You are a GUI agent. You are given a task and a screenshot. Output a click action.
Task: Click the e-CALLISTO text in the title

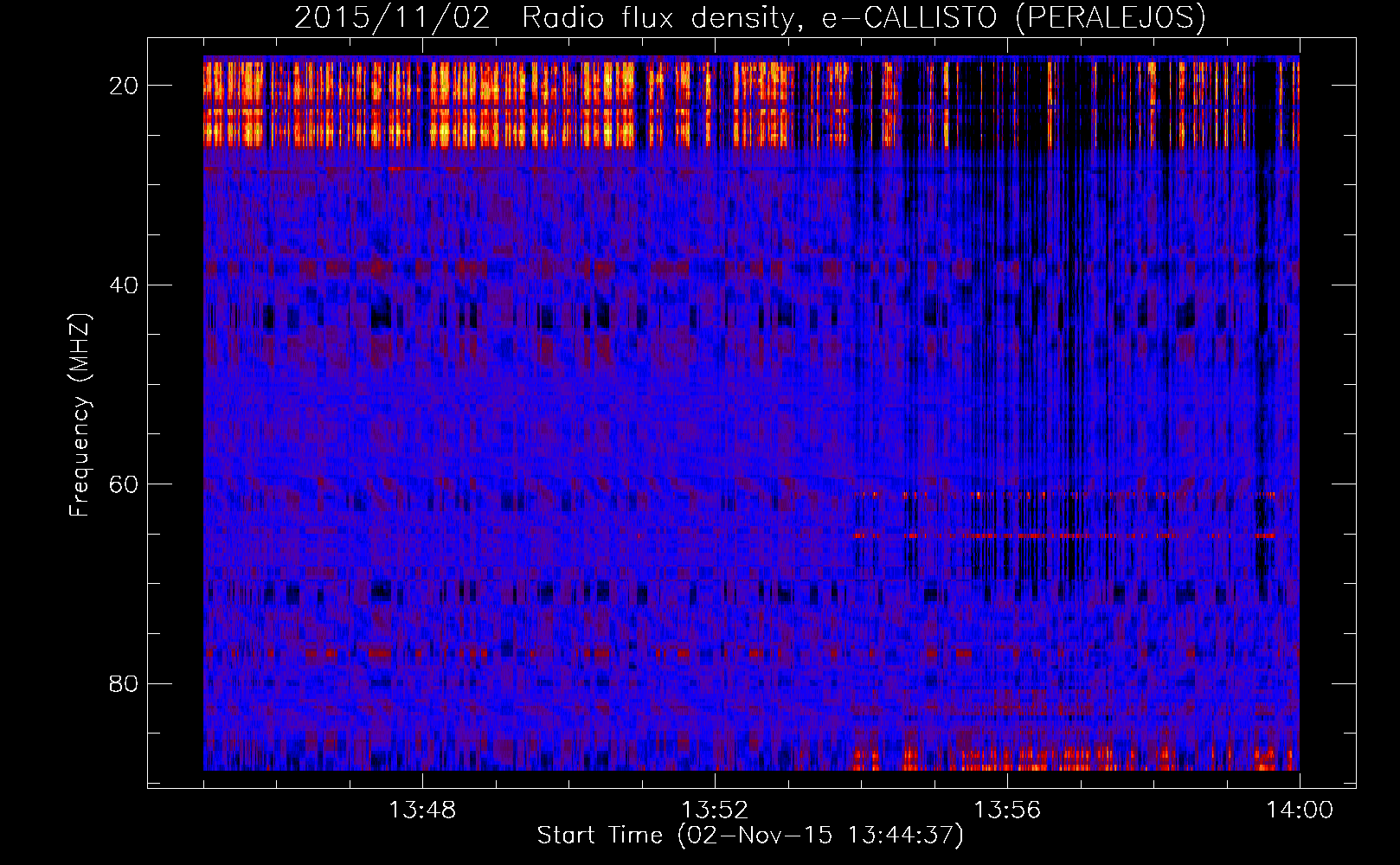pyautogui.click(x=909, y=17)
